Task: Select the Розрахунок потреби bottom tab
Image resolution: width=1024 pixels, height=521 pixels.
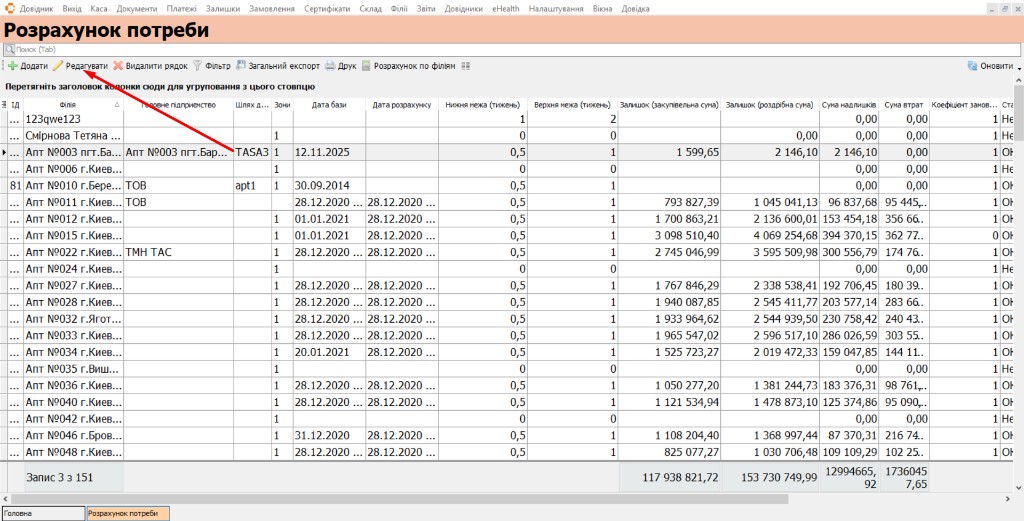Action: coord(128,514)
